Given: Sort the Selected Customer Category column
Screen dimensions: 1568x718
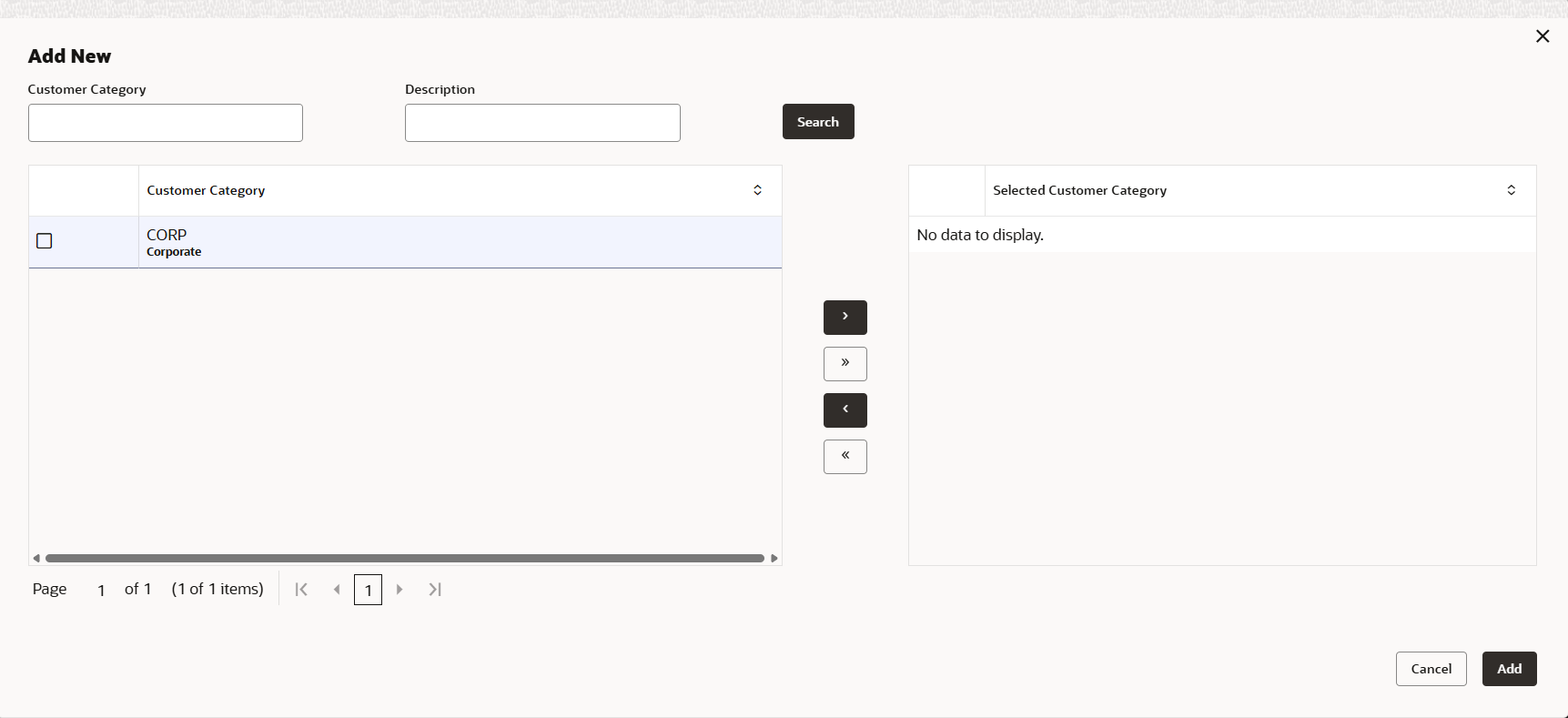Looking at the screenshot, I should 1511,190.
